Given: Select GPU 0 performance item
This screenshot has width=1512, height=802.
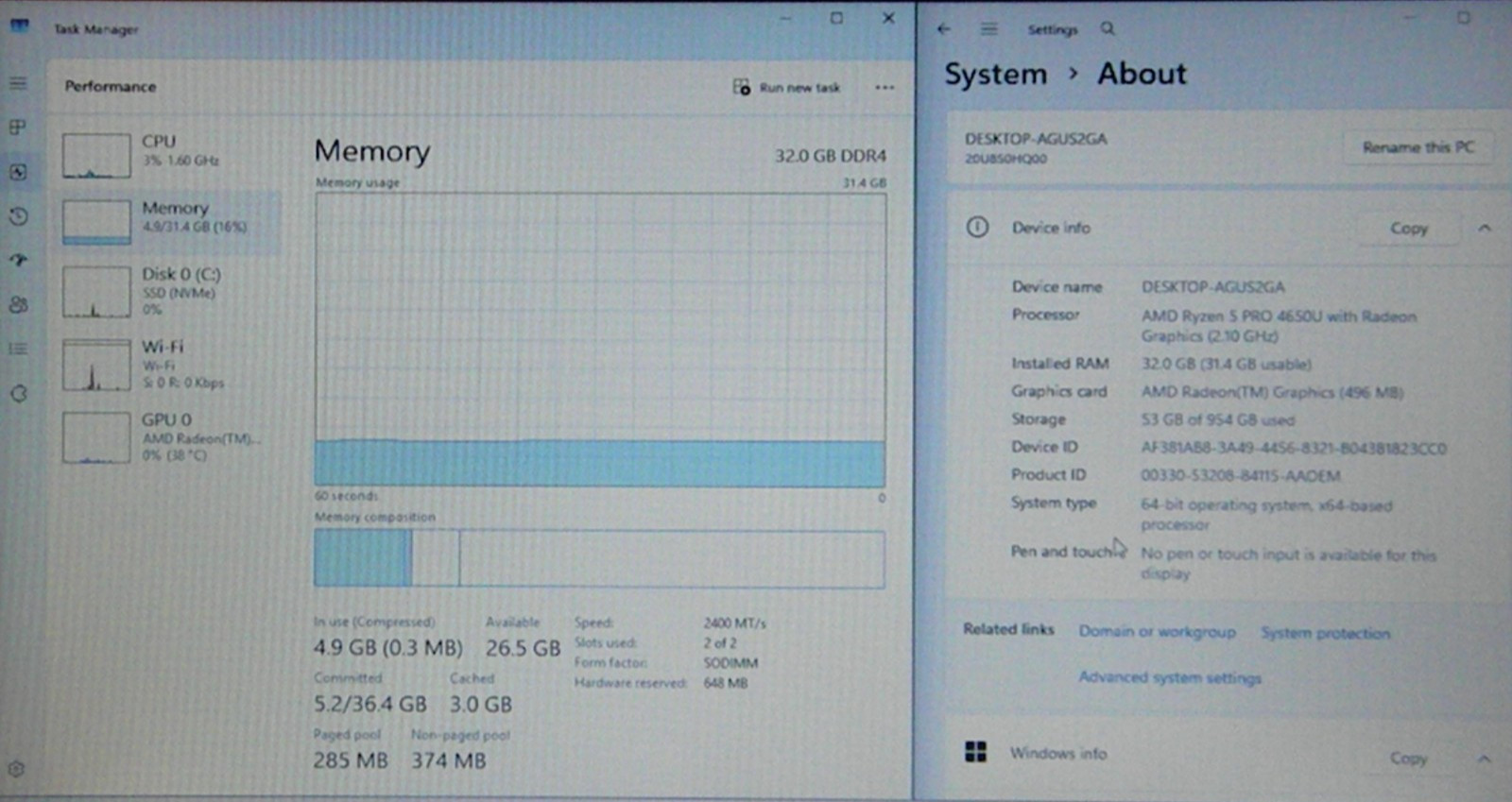Looking at the screenshot, I should pyautogui.click(x=170, y=436).
